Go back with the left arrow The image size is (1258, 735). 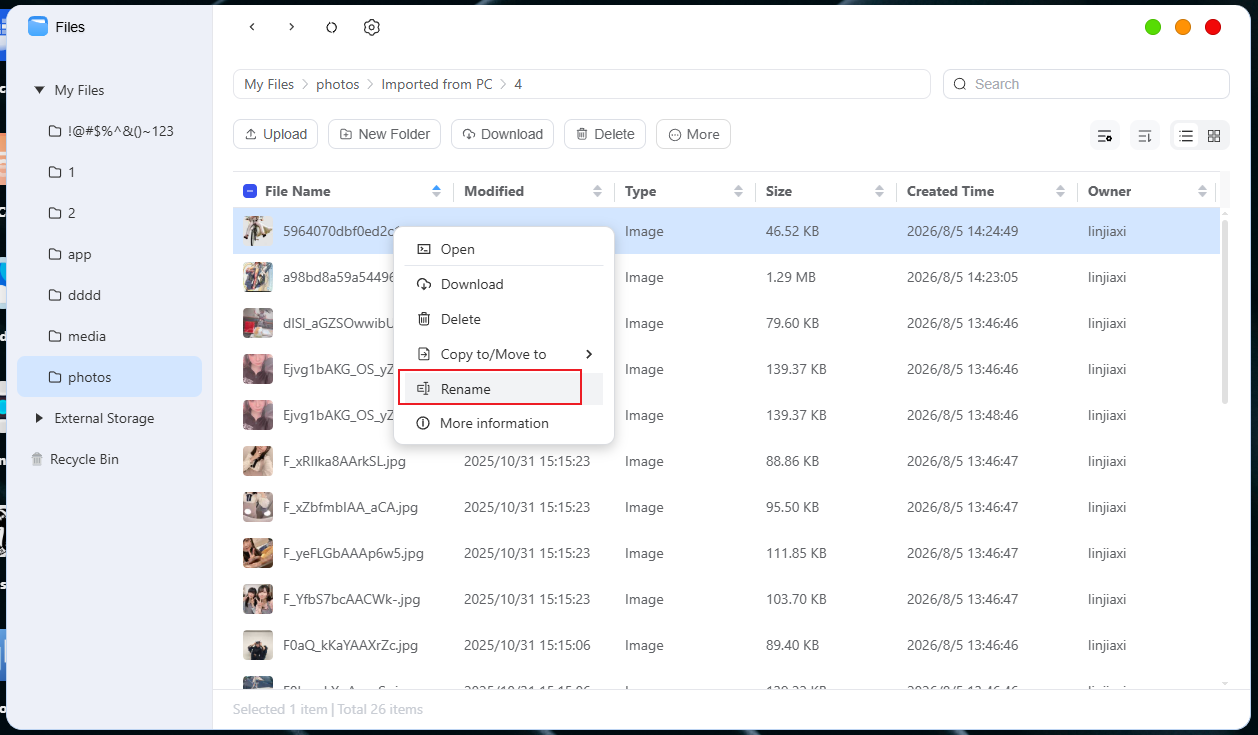pos(252,27)
